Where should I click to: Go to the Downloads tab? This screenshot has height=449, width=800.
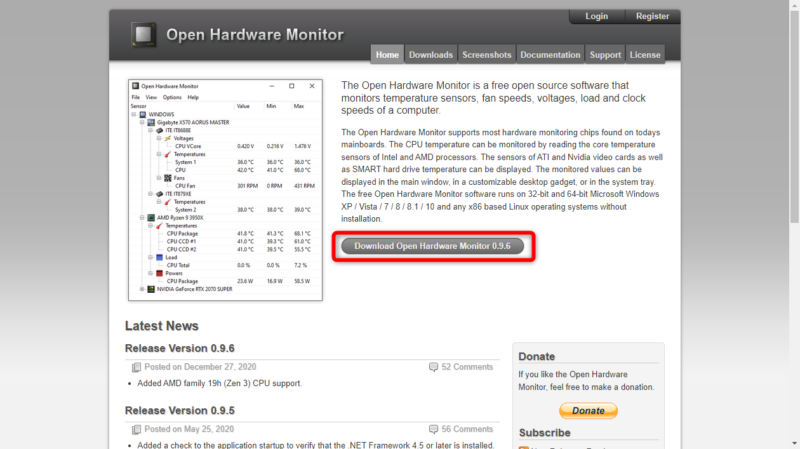point(431,55)
